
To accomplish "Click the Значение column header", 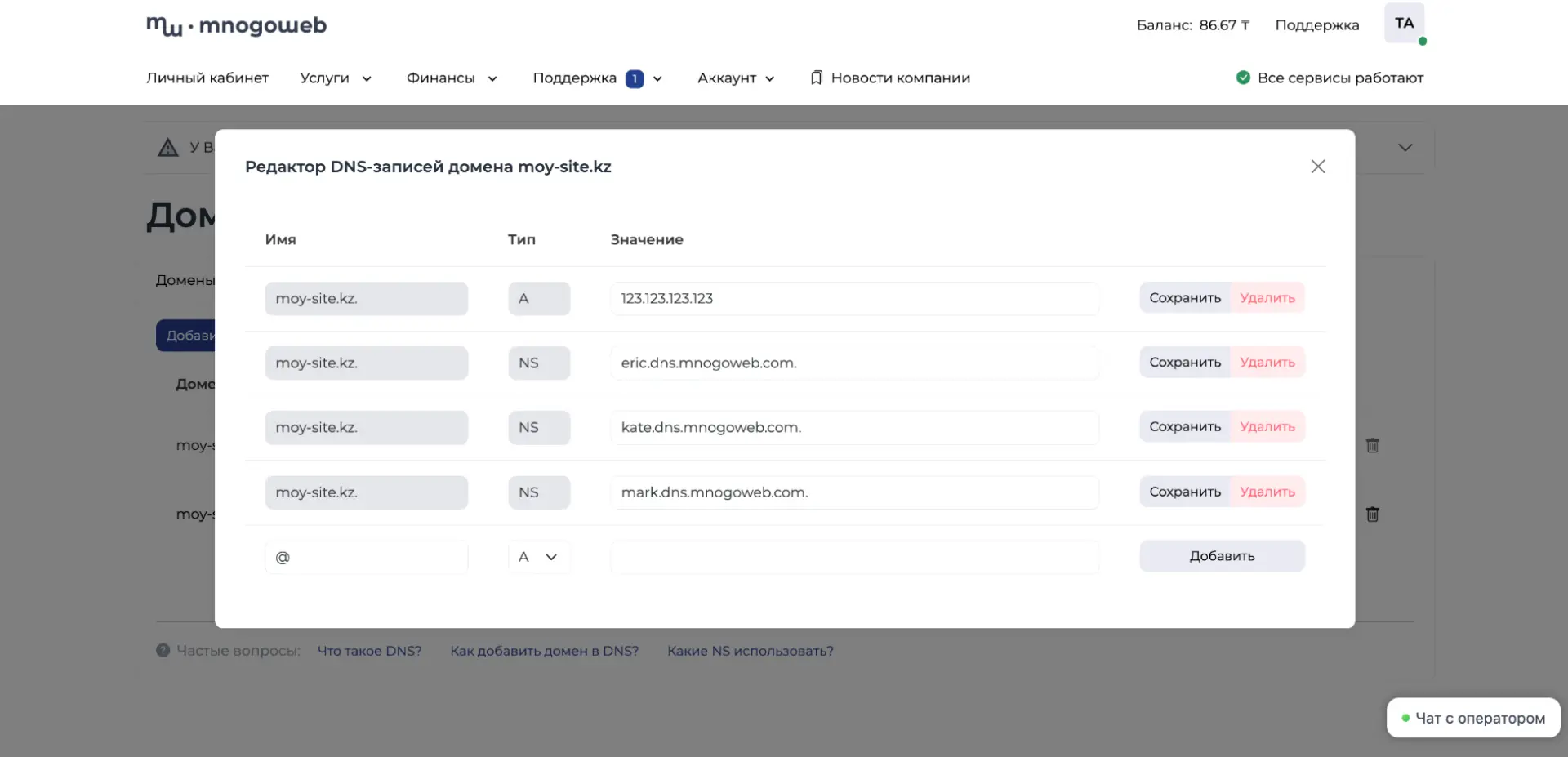I will [647, 240].
